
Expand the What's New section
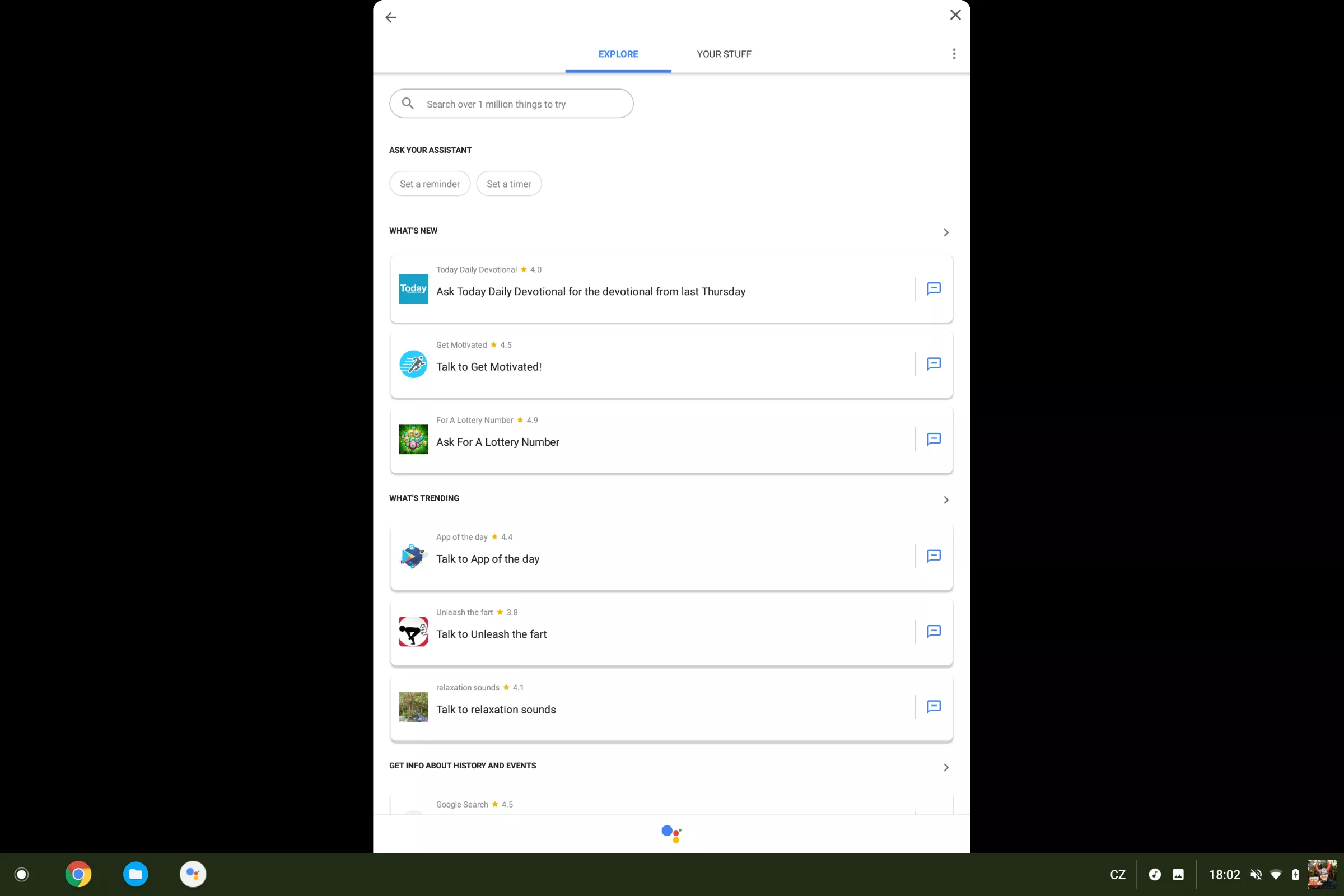946,232
